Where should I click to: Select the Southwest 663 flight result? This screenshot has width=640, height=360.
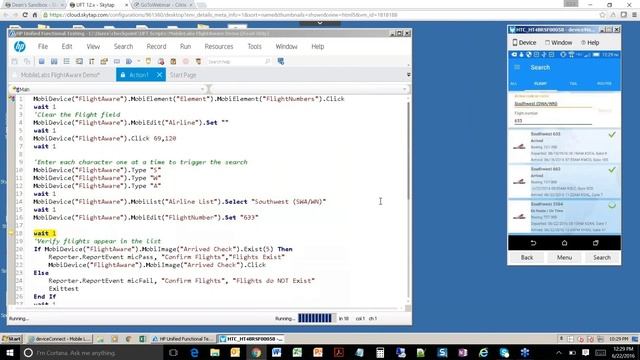[564, 182]
